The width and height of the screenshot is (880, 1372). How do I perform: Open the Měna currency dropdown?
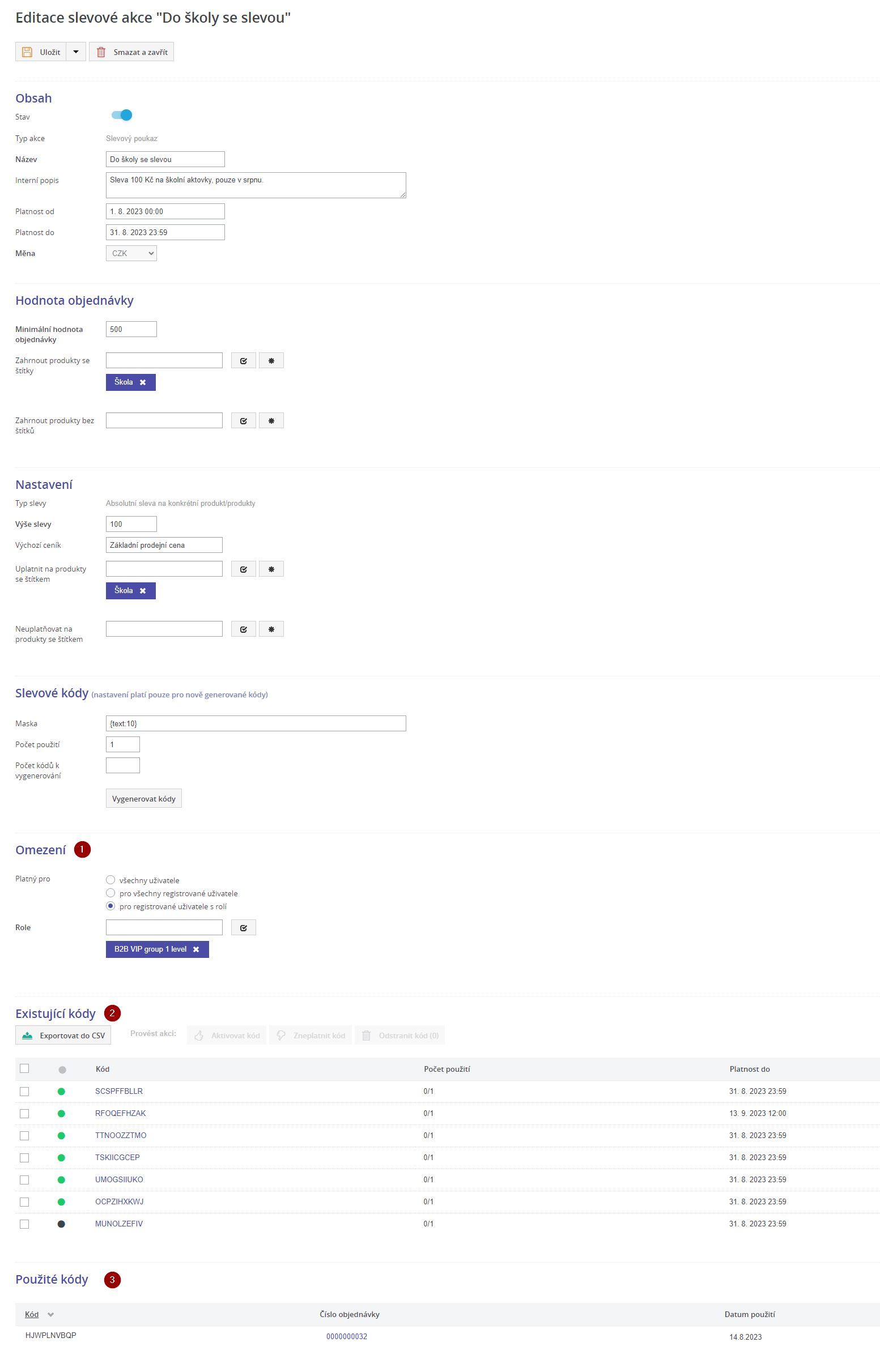pos(131,253)
